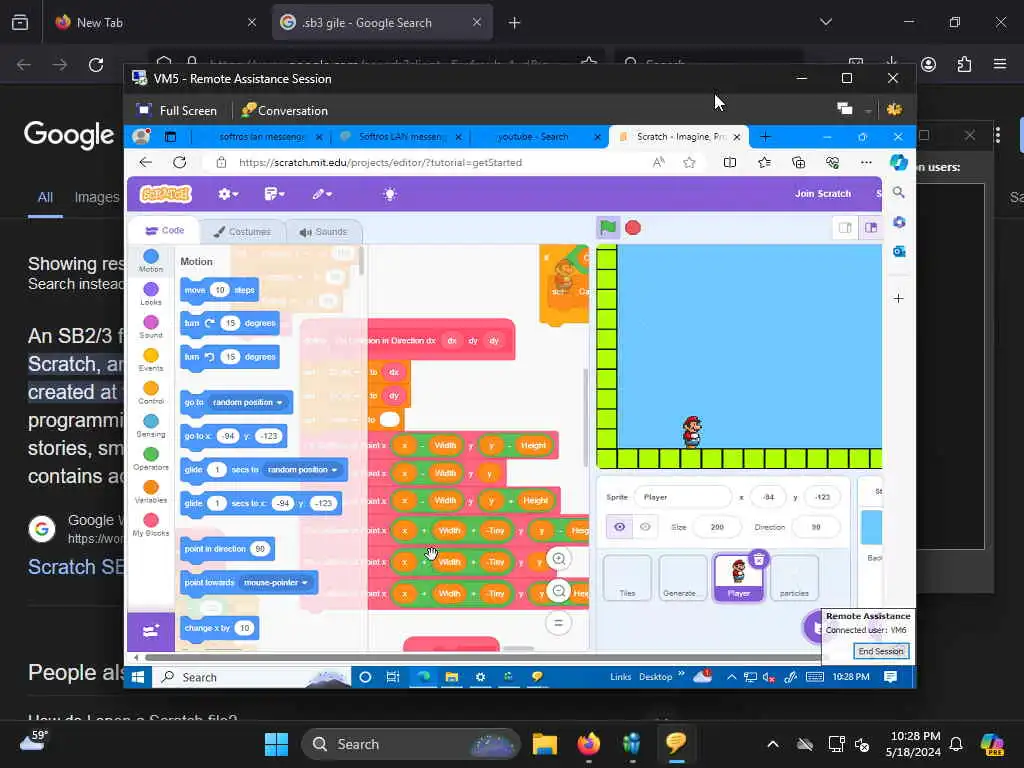Open Edge sidebar search icon
1024x768 pixels.
coord(899,192)
